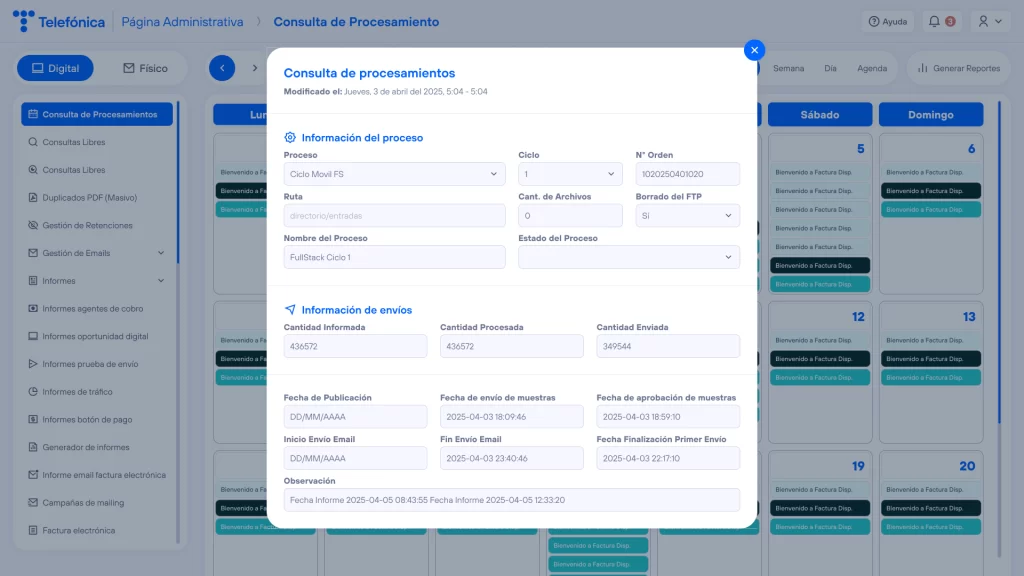
Task: Open the Proceso dropdown
Action: [394, 174]
